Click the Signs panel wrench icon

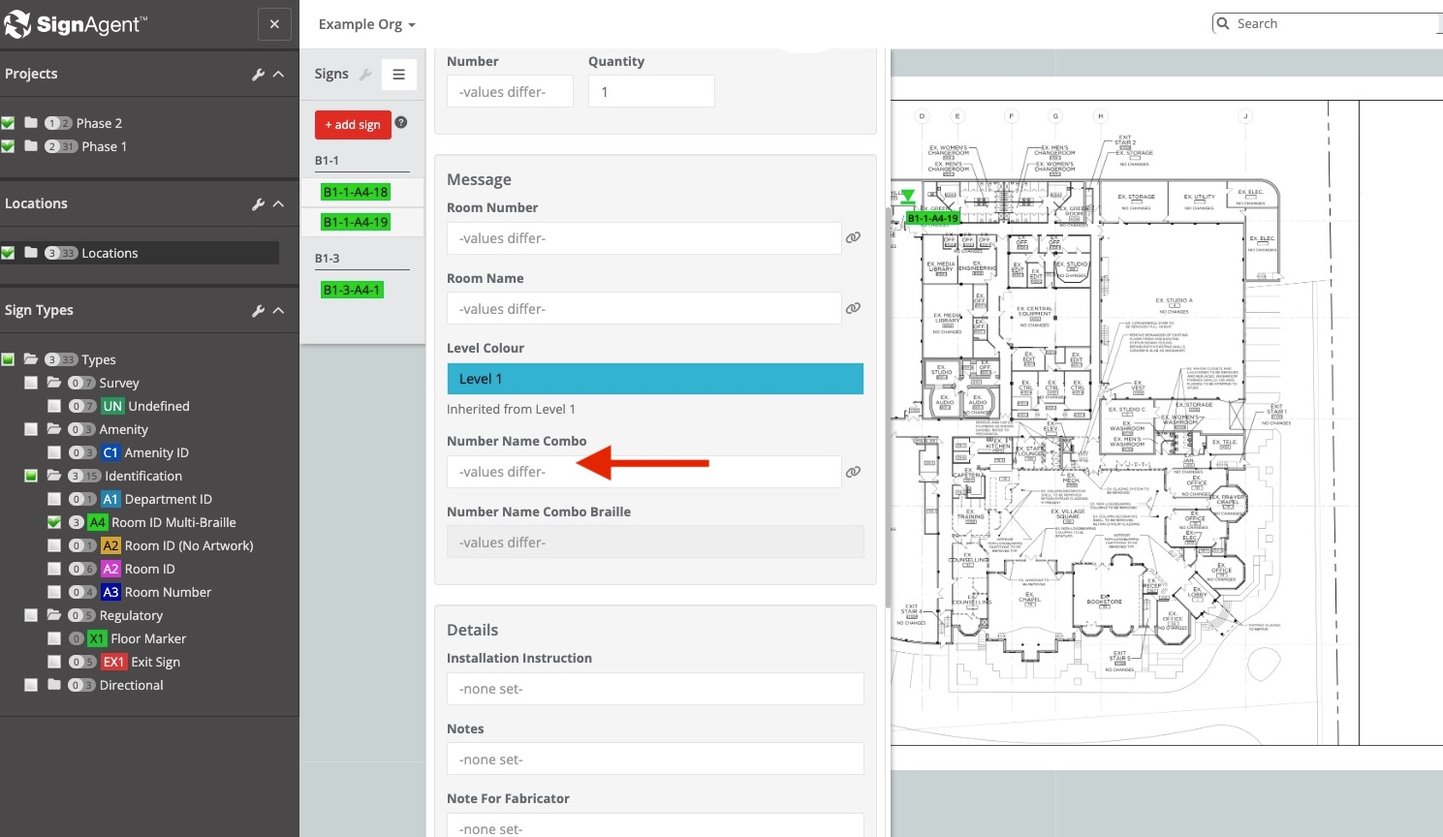365,74
